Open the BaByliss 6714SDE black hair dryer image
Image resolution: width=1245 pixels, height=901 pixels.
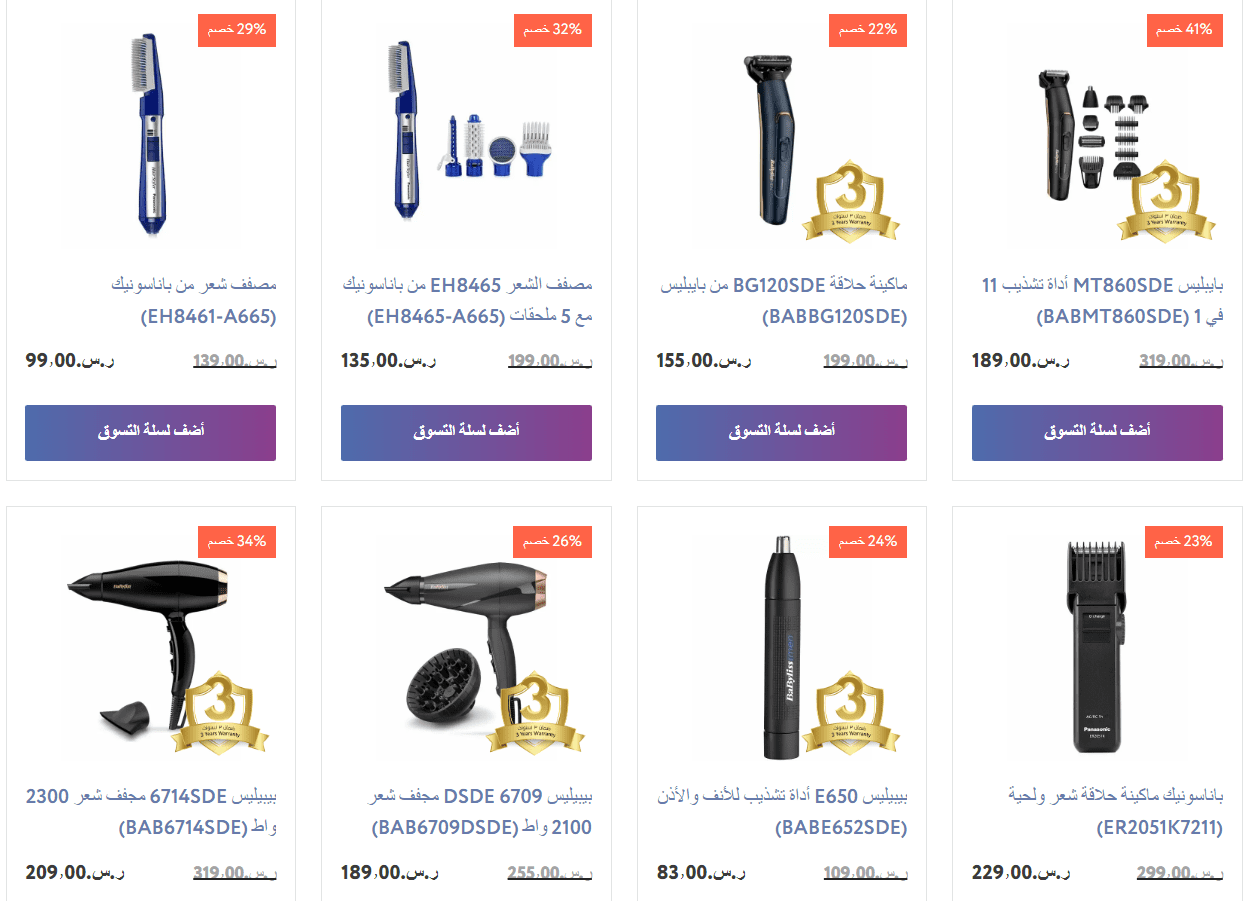[x=150, y=648]
